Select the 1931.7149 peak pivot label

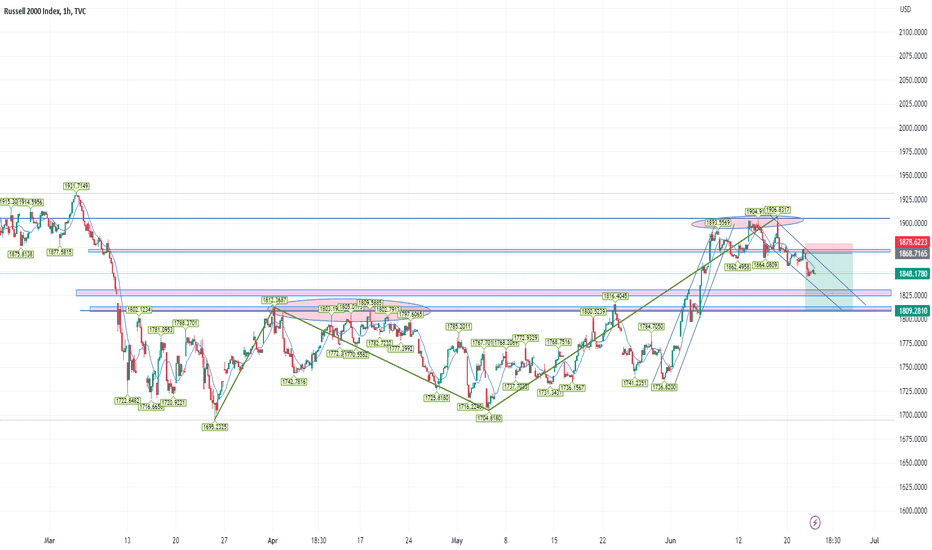click(76, 186)
